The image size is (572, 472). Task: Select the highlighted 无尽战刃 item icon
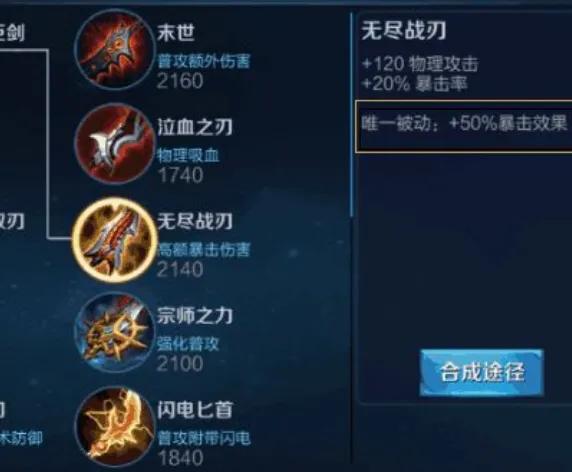pyautogui.click(x=115, y=239)
